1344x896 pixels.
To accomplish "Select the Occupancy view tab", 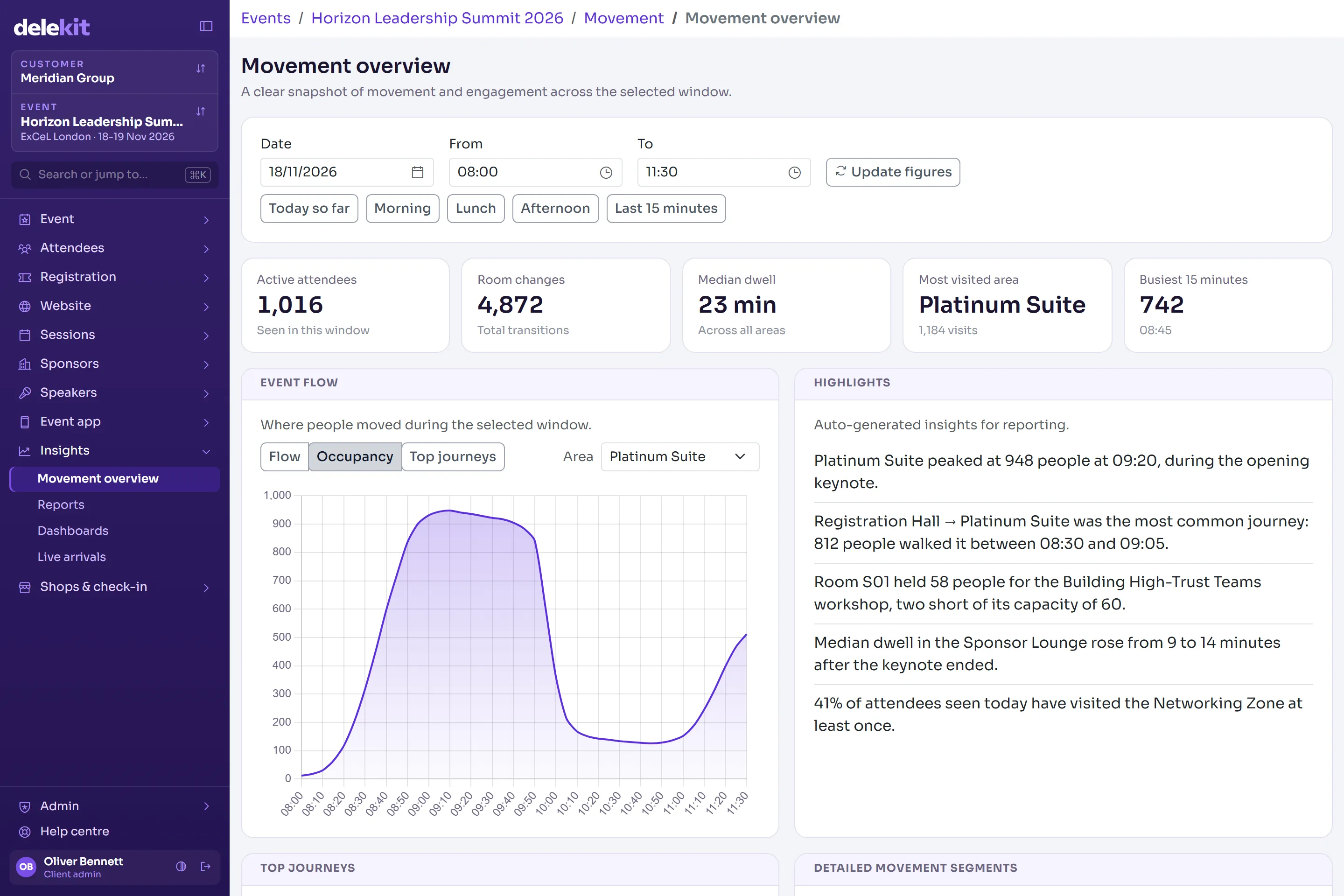I will pos(355,456).
